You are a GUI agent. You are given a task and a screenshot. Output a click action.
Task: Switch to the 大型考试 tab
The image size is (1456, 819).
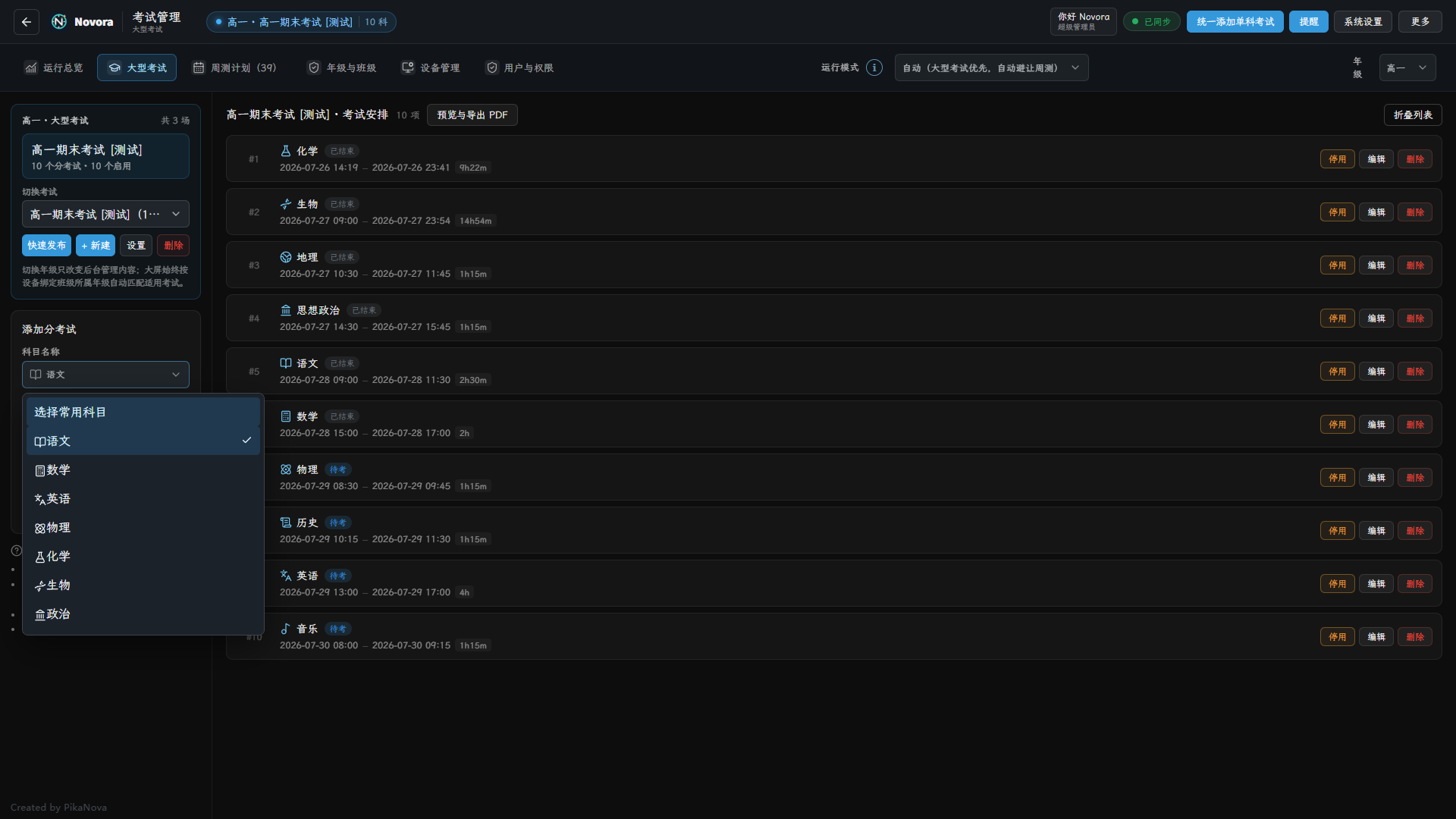coord(136,67)
